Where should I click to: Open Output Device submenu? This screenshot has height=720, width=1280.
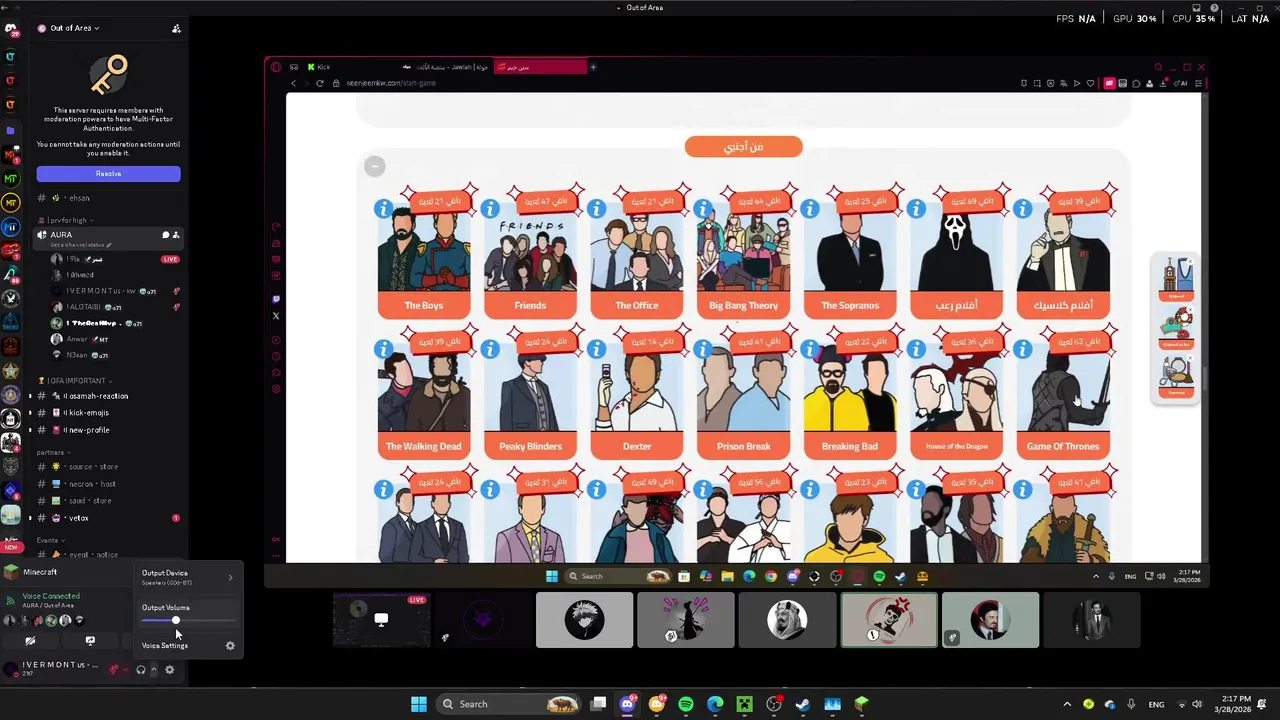(188, 577)
